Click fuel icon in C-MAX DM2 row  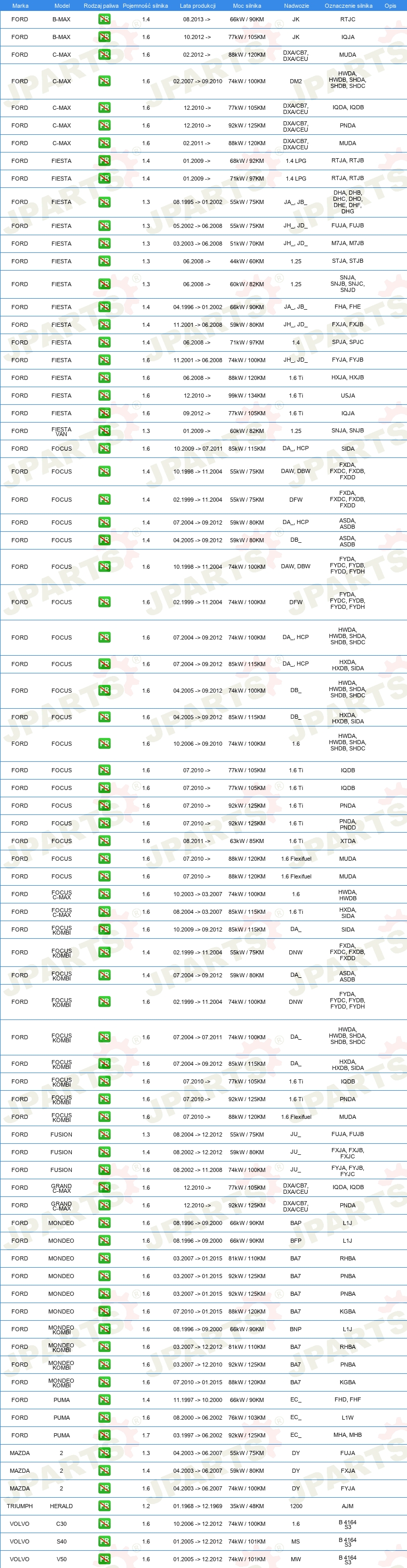104,81
